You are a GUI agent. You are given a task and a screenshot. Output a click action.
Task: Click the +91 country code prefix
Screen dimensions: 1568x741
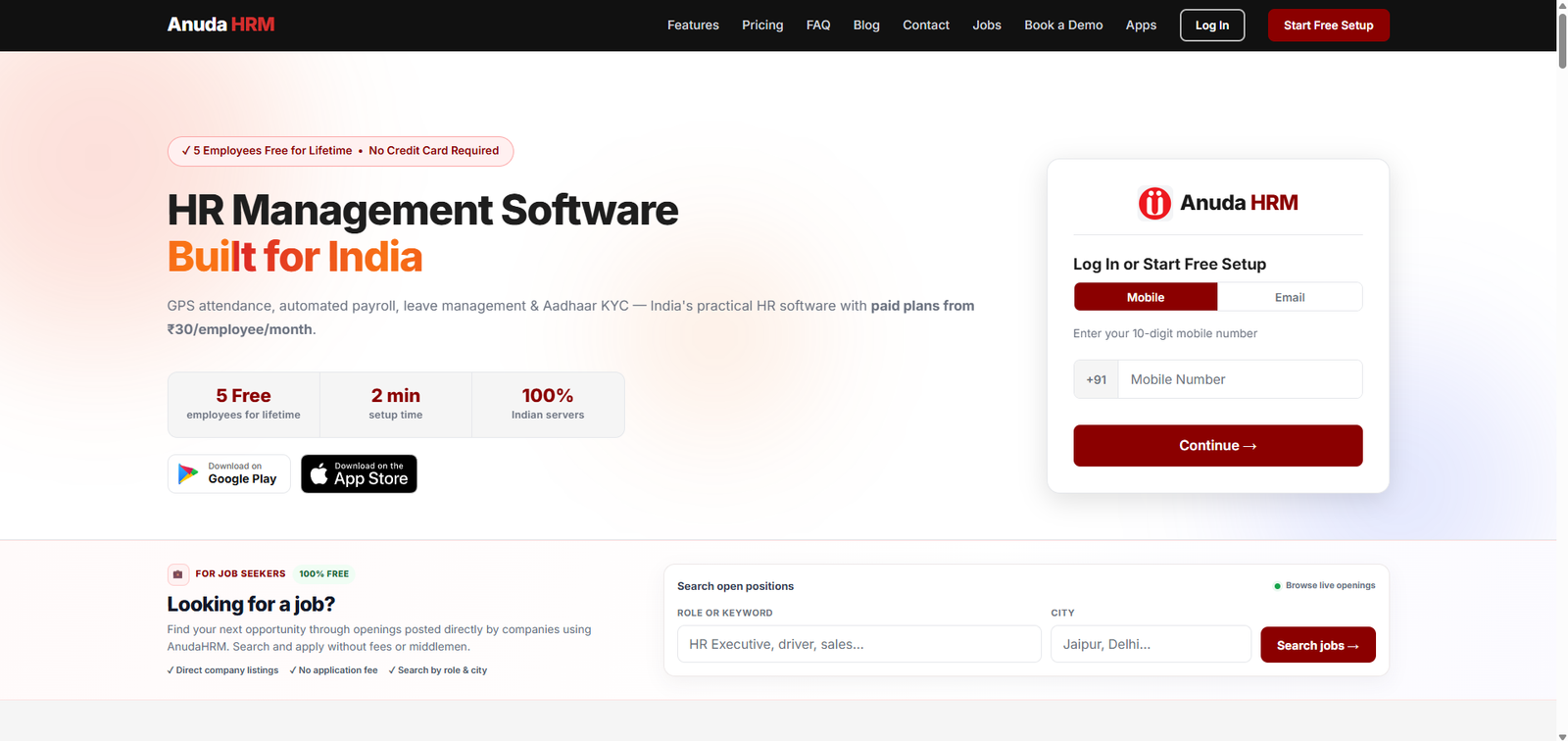click(x=1096, y=379)
